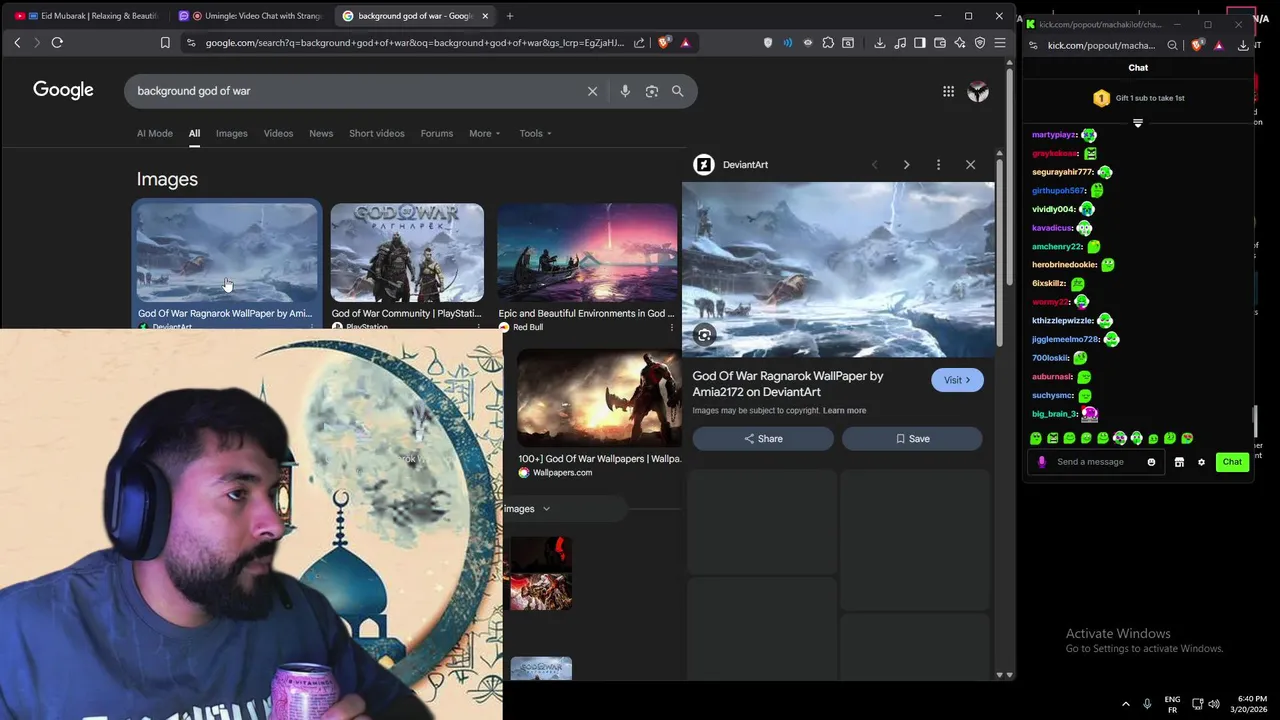Click the Send a message chat input
Viewport: 1280px width, 720px height.
(1094, 462)
